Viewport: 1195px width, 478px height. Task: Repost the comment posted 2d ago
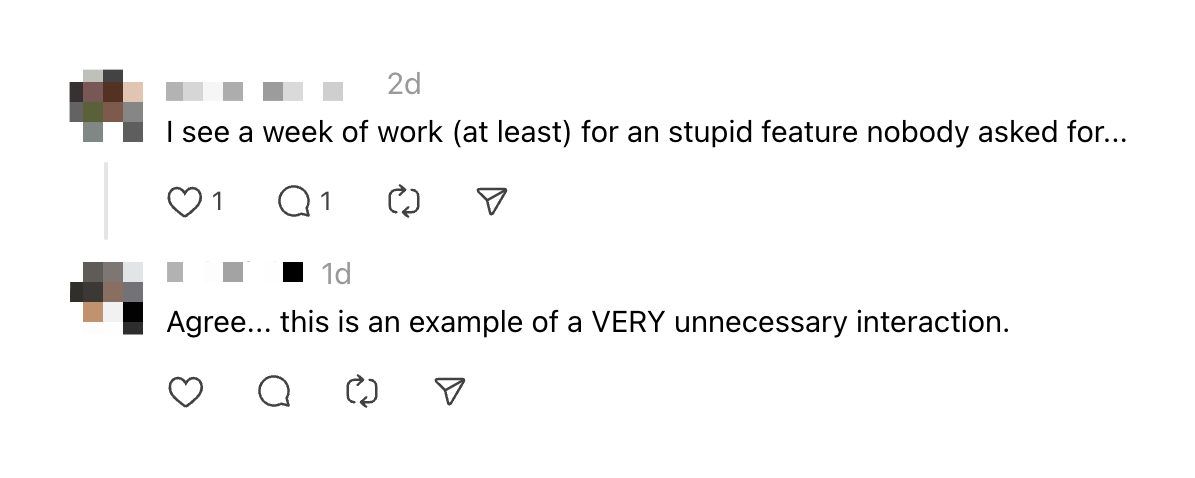coord(403,202)
